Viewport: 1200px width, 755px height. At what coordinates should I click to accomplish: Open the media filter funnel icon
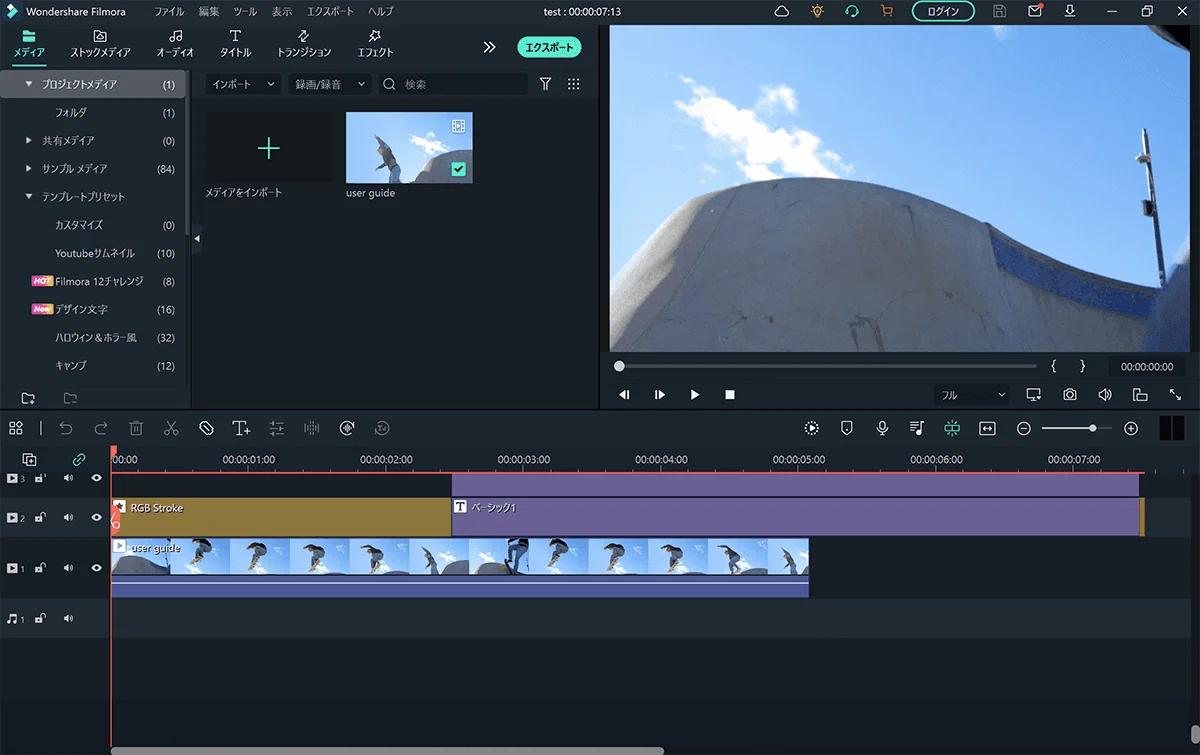click(x=545, y=84)
